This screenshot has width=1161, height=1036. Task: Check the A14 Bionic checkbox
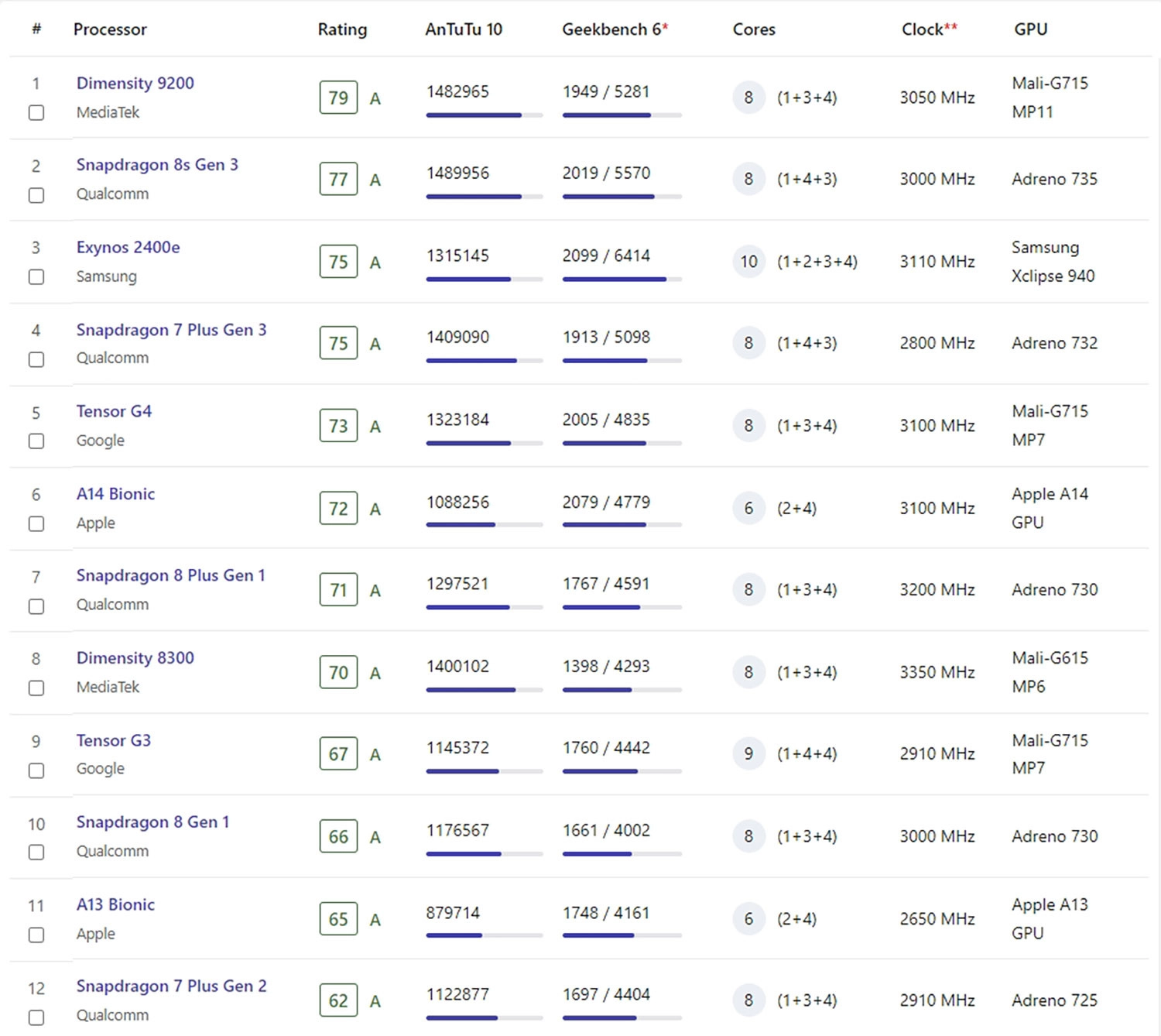(x=36, y=524)
